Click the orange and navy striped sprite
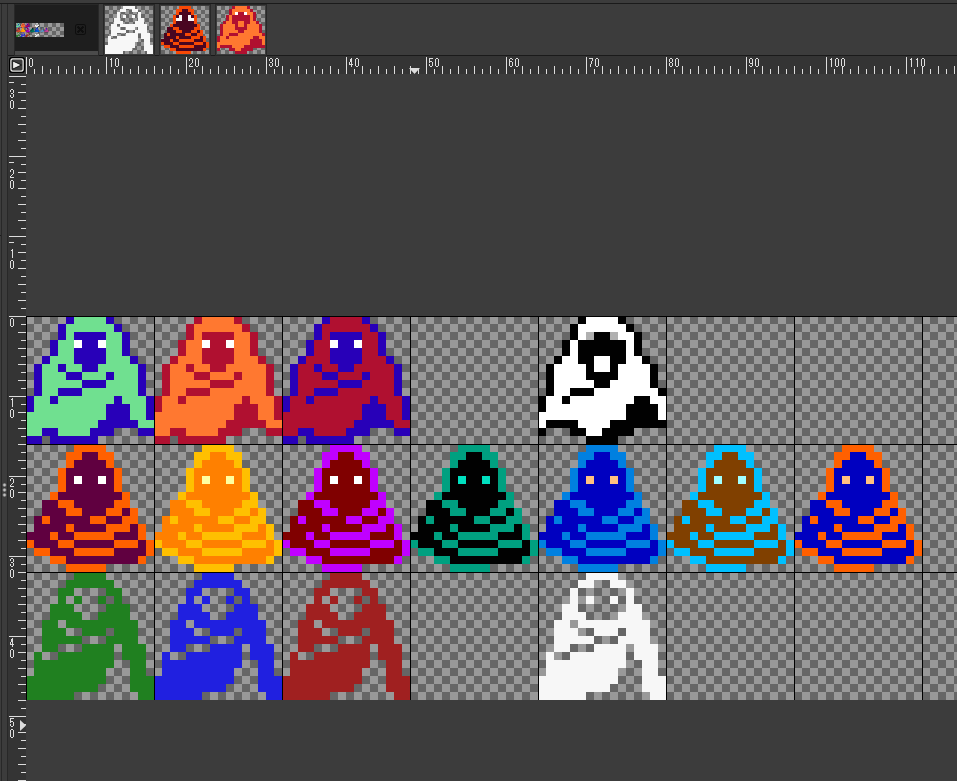 [858, 508]
